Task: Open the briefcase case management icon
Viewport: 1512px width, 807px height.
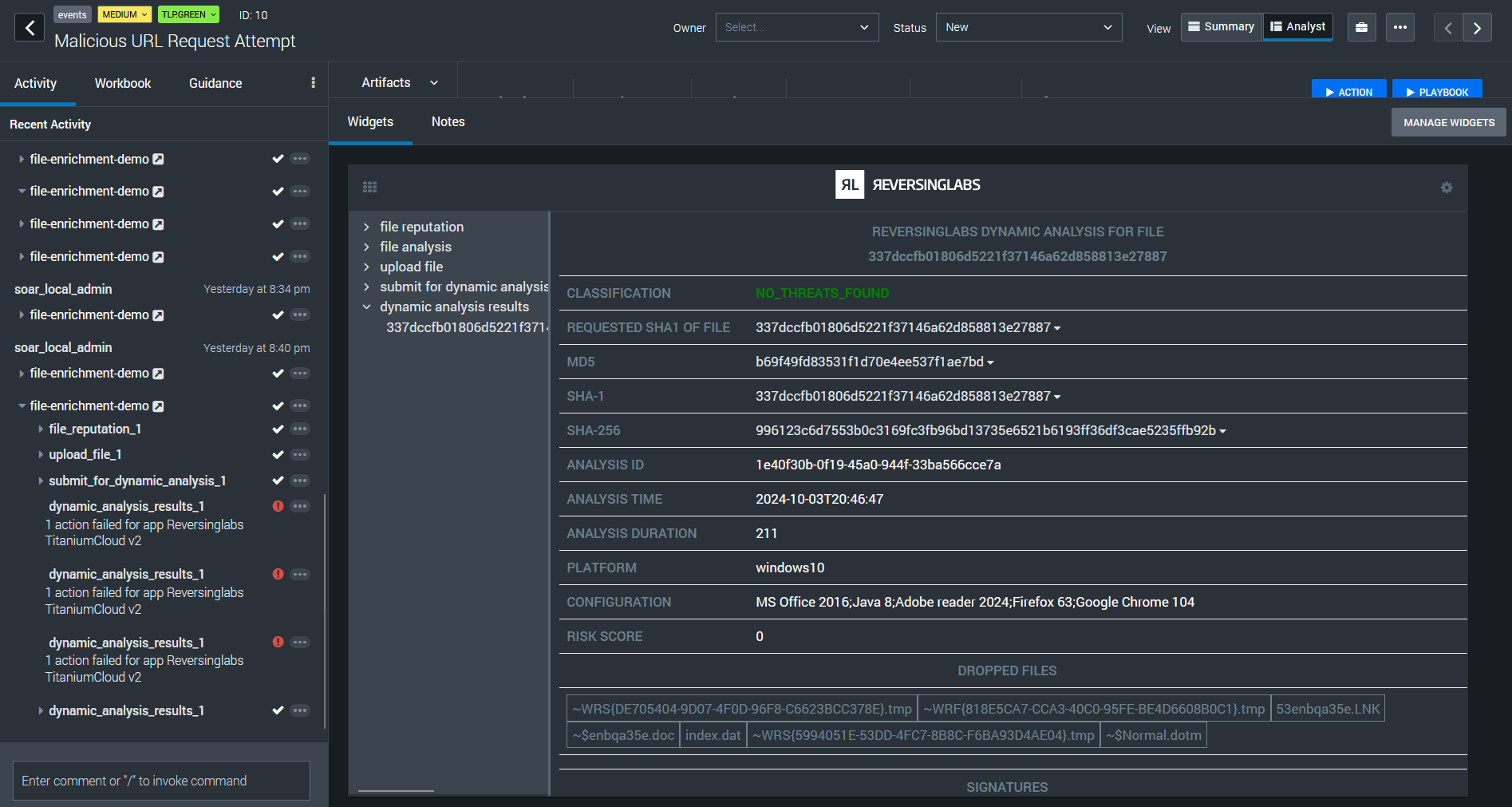Action: [1361, 27]
